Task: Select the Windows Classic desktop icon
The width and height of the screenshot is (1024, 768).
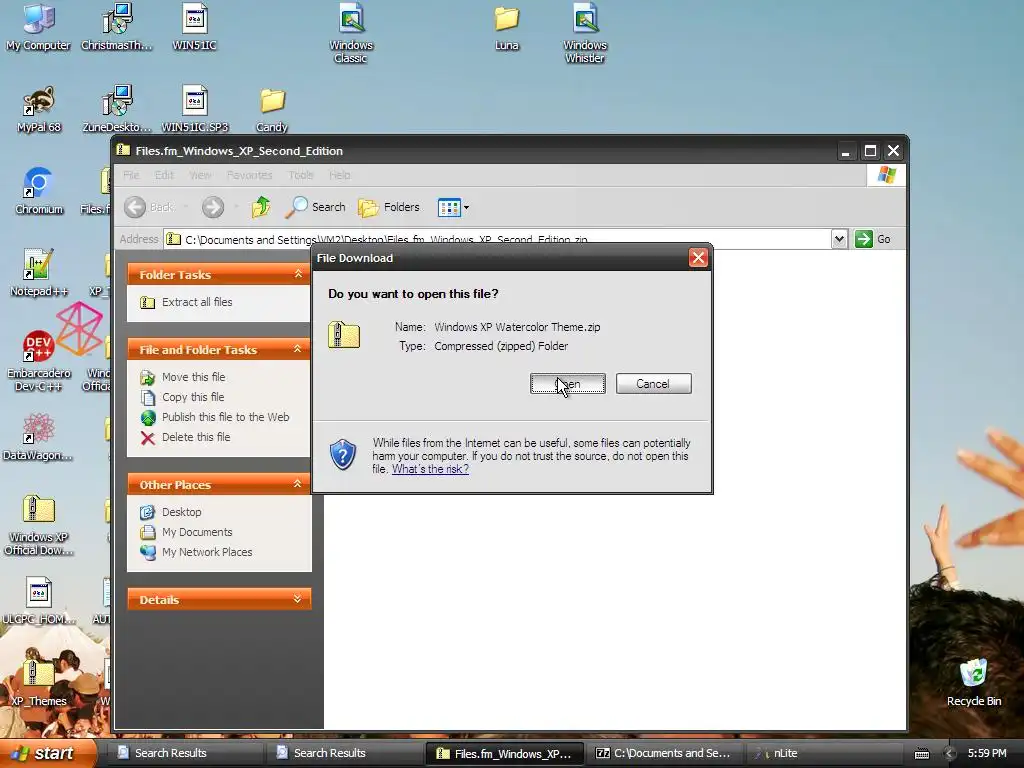Action: 351,34
